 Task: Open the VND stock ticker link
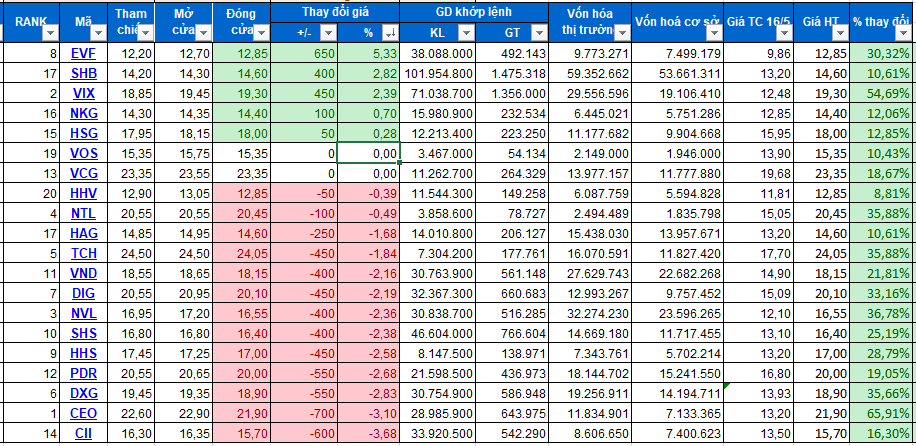[x=84, y=273]
